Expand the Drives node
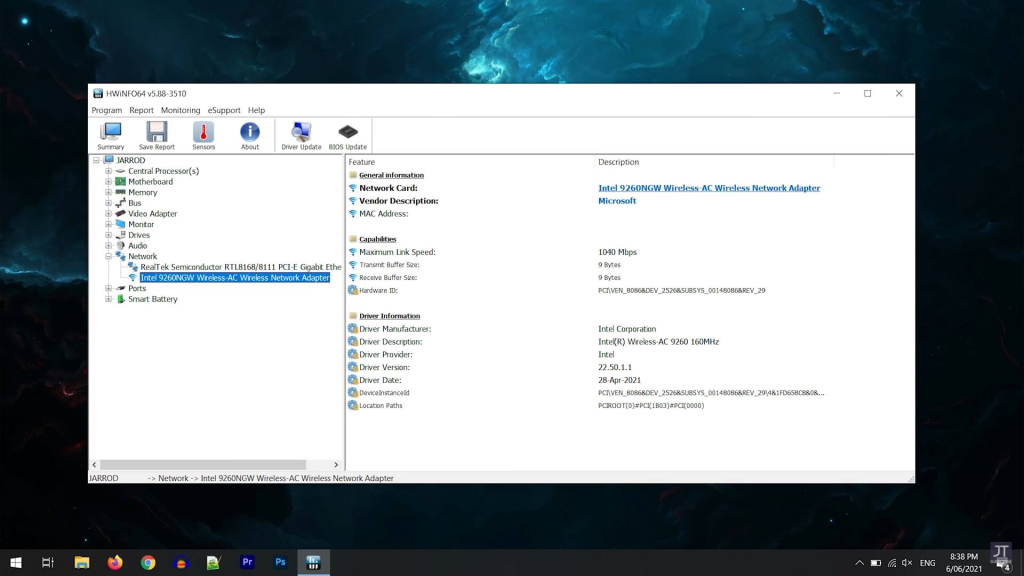Screen dimensions: 1024x576 coord(108,235)
